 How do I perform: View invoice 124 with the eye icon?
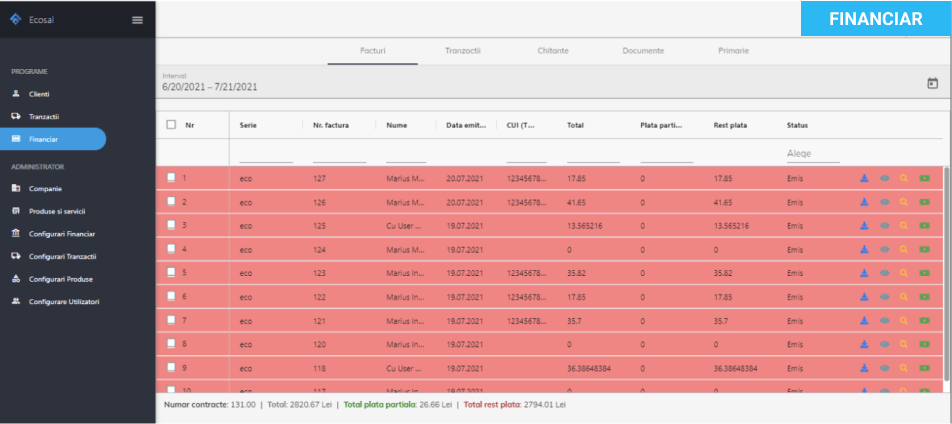point(884,249)
